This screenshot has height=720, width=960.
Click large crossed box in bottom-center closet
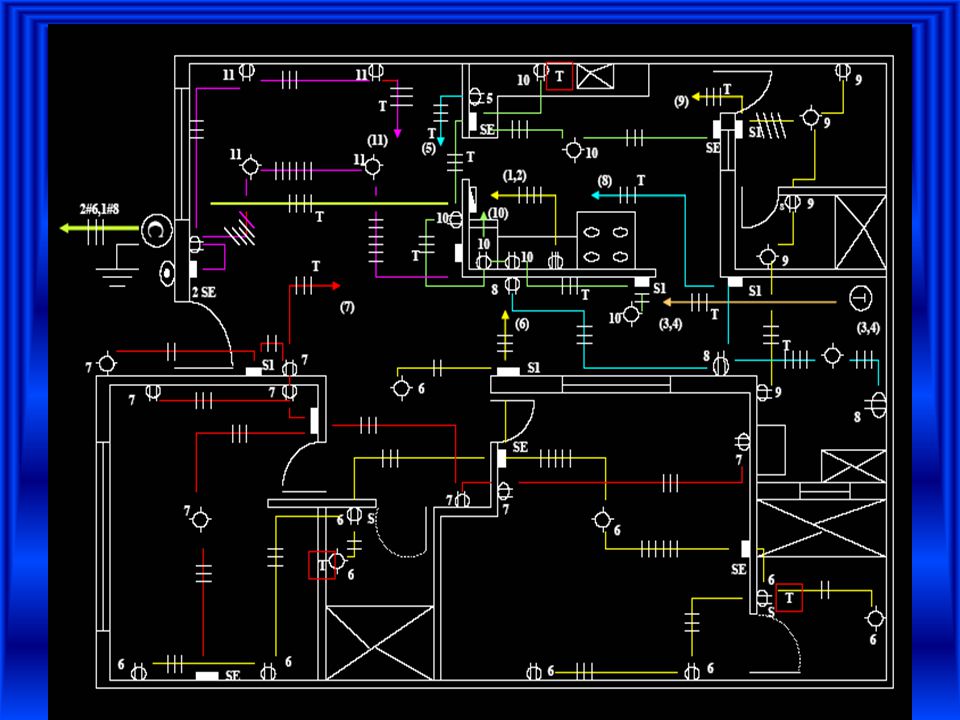point(379,643)
